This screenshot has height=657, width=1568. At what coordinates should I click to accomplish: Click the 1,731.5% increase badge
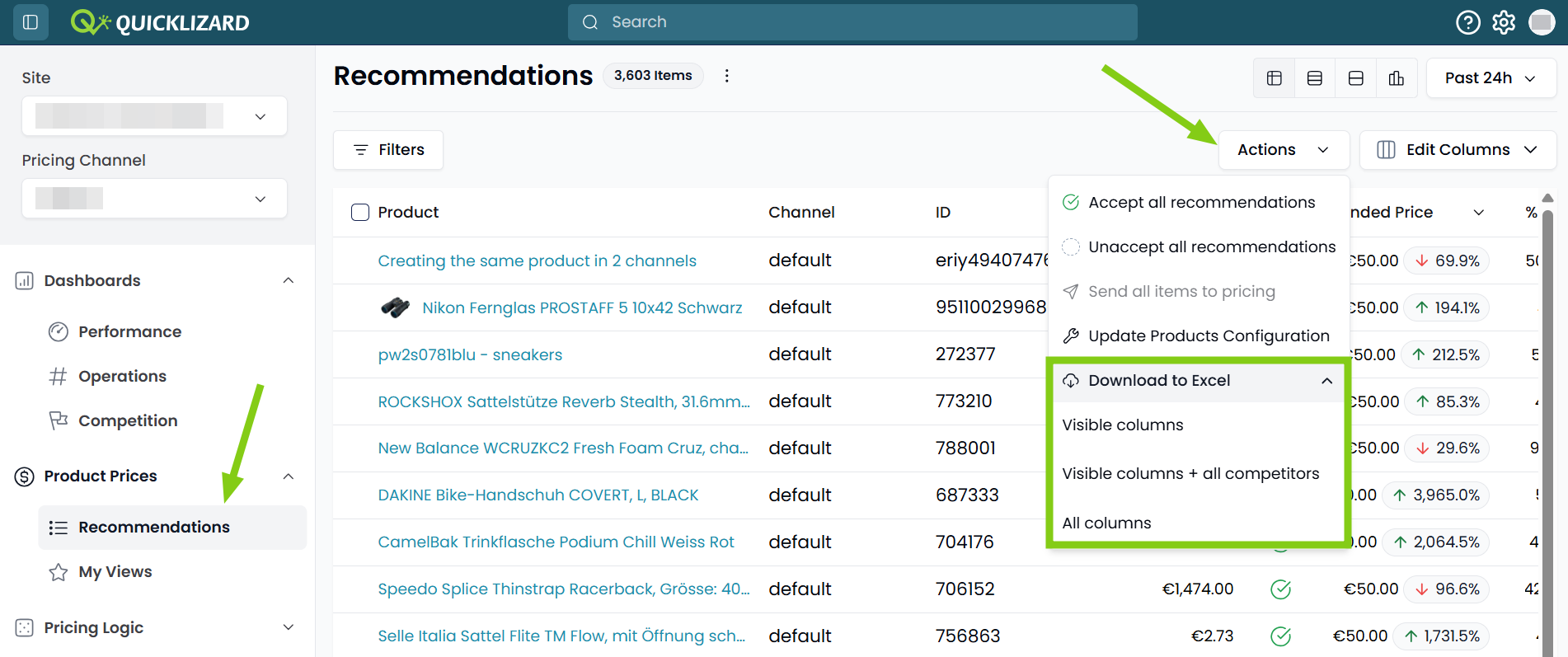tap(1441, 636)
